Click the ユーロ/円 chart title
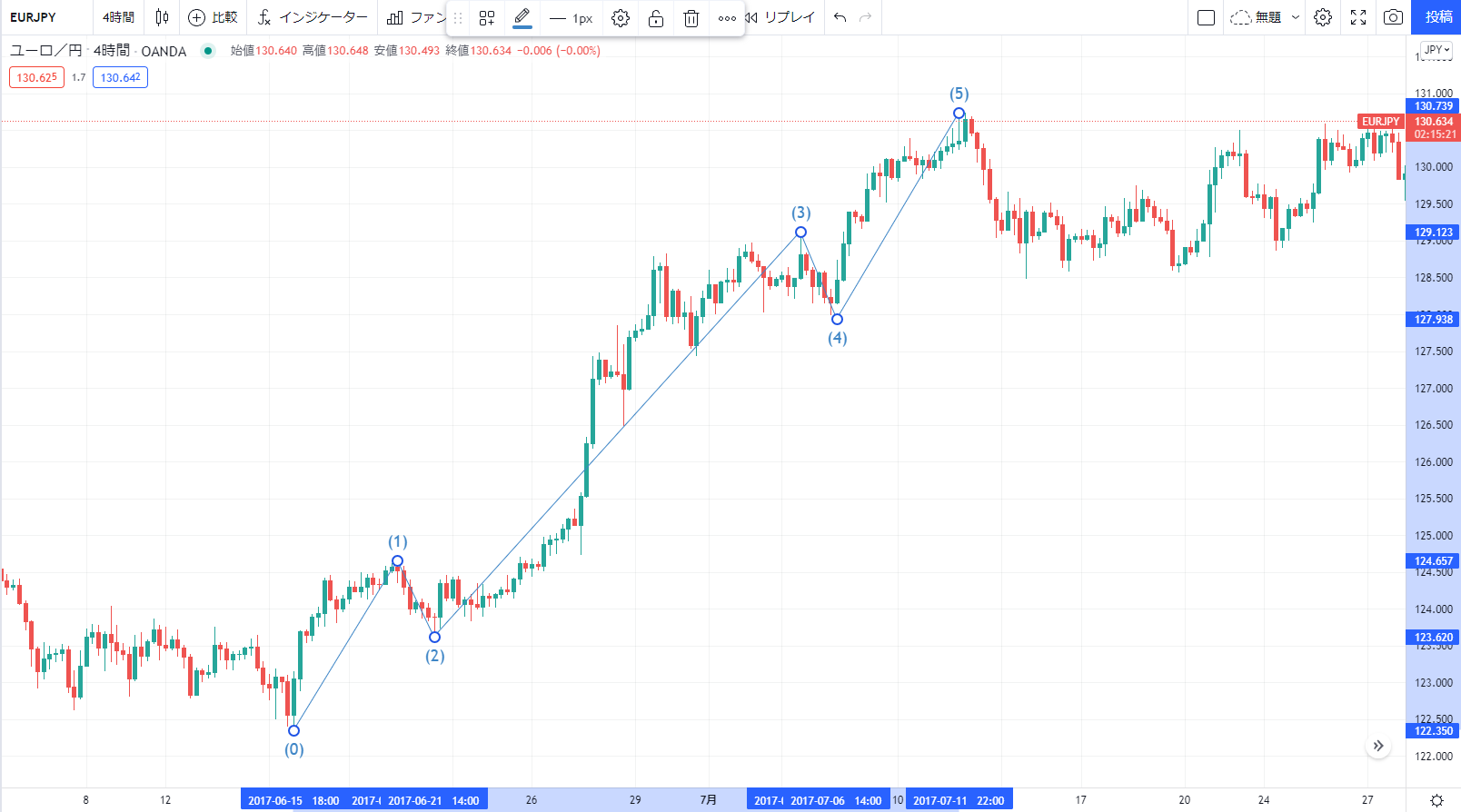 45,51
